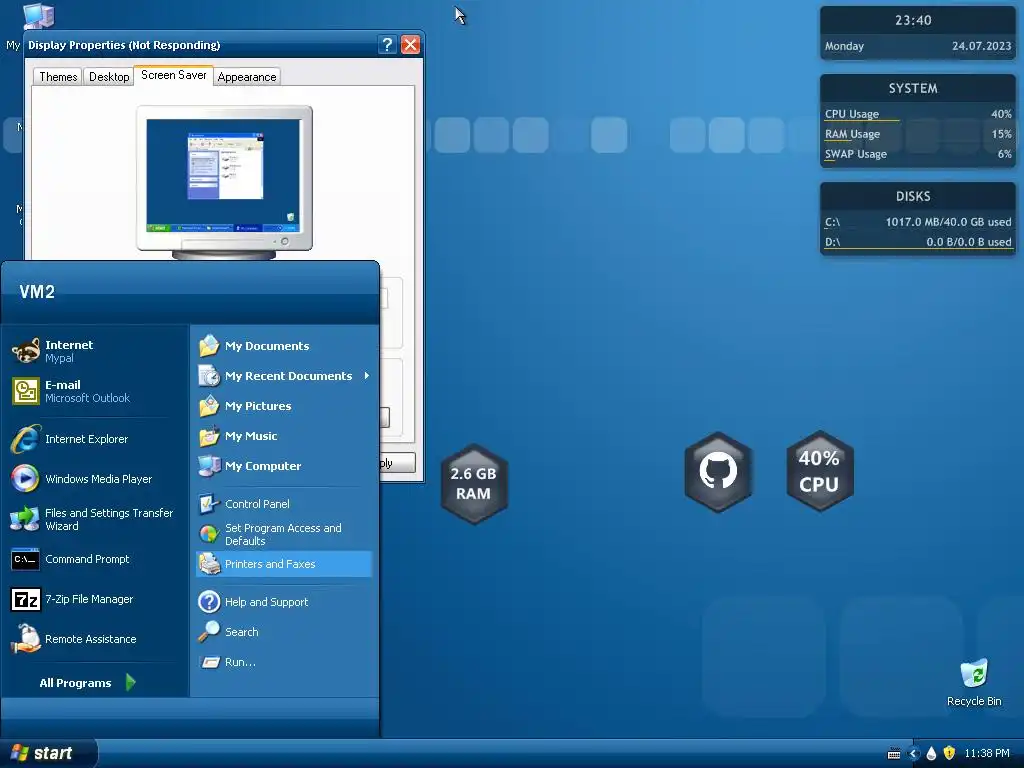
Task: Click the My Computer desktop icon at top-left
Action: pos(38,17)
